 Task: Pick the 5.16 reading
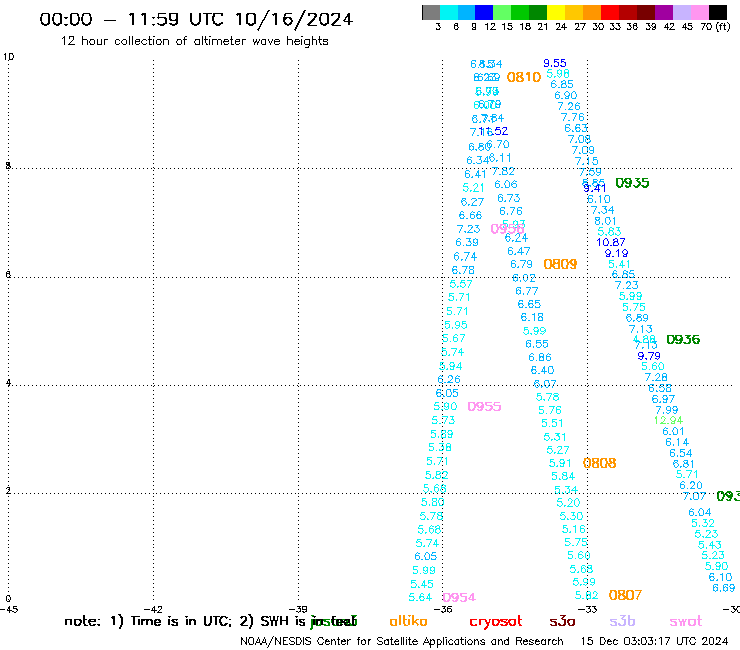pyautogui.click(x=573, y=529)
